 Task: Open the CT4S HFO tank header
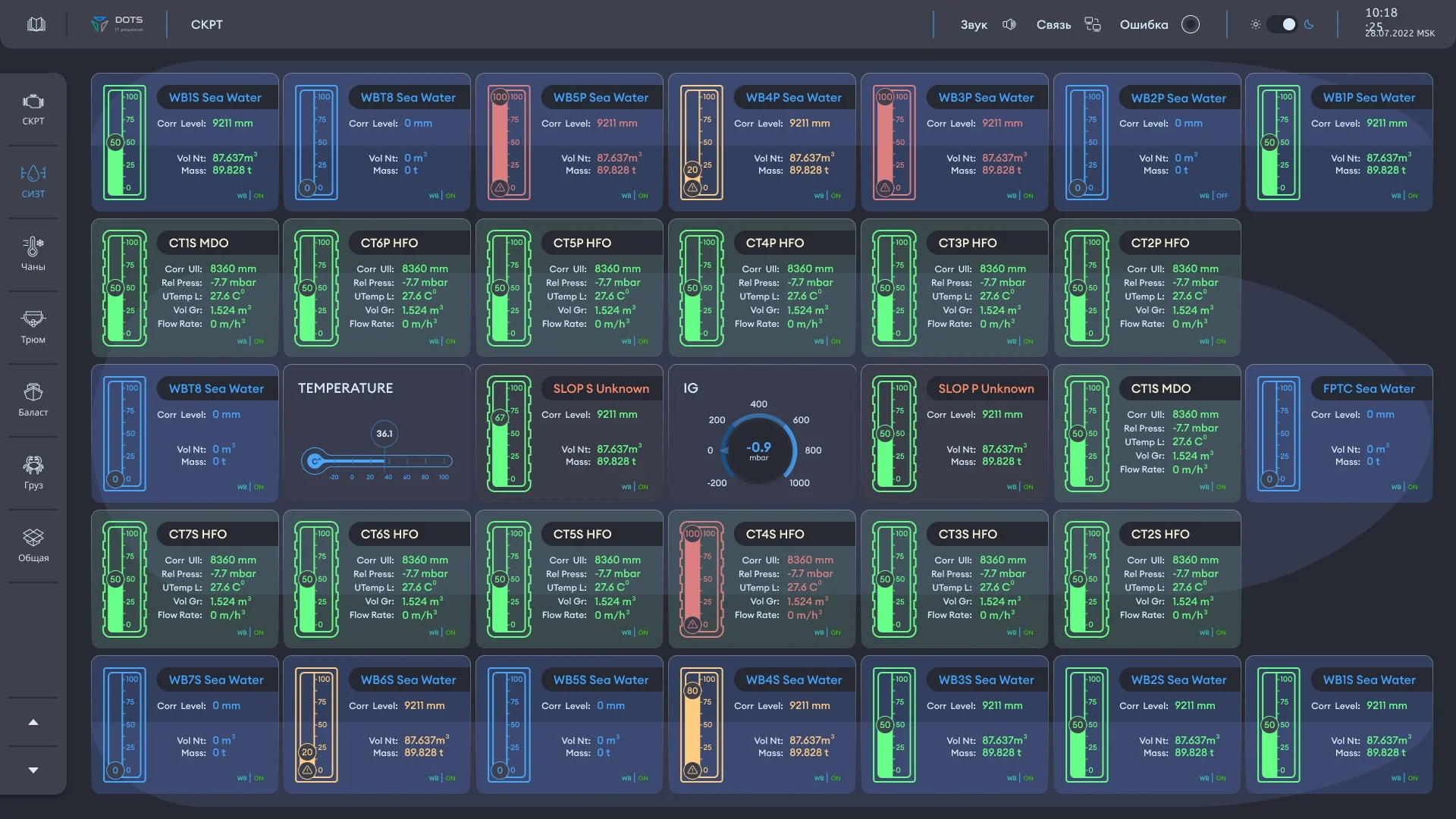click(x=774, y=534)
